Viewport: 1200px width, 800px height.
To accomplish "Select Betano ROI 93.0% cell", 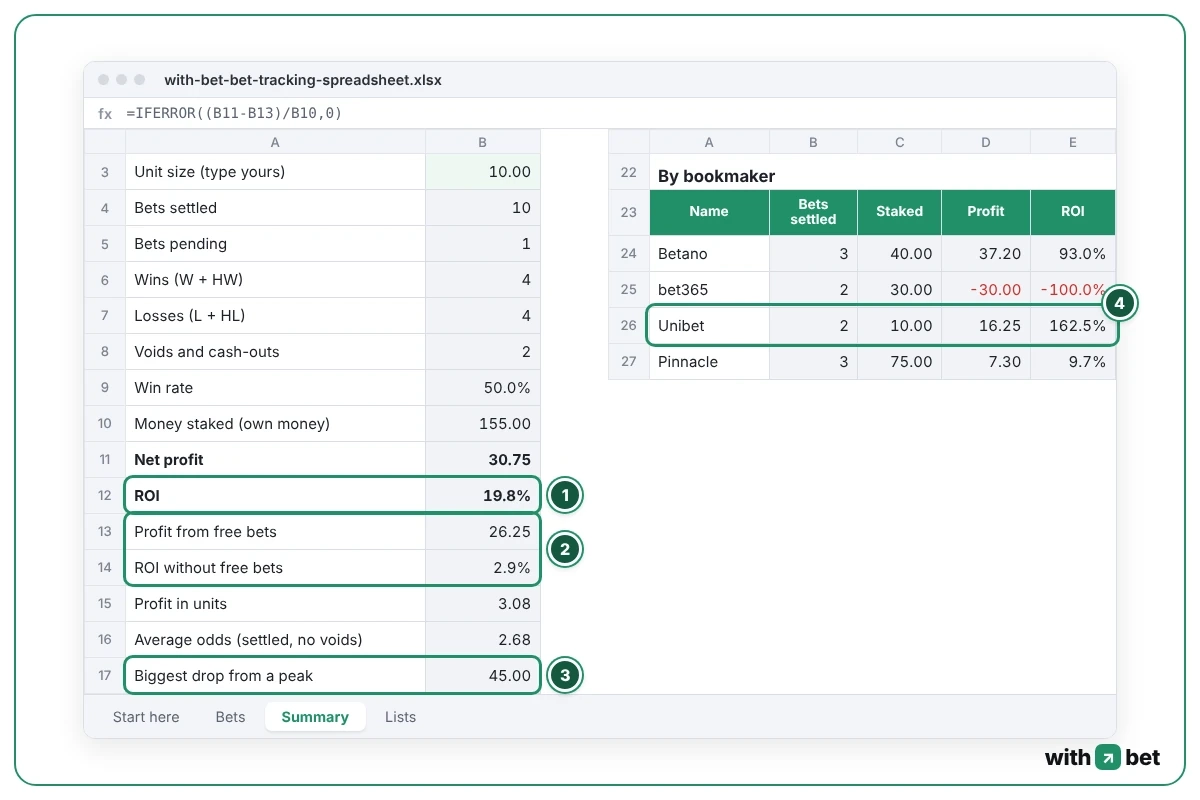I will click(x=1072, y=254).
